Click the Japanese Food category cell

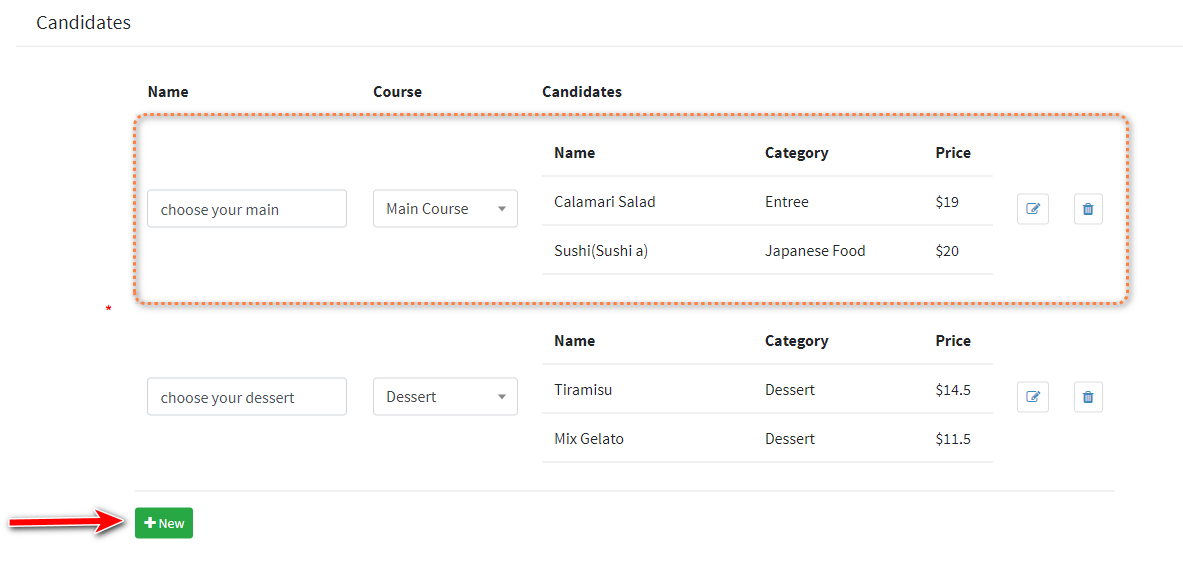coord(815,250)
